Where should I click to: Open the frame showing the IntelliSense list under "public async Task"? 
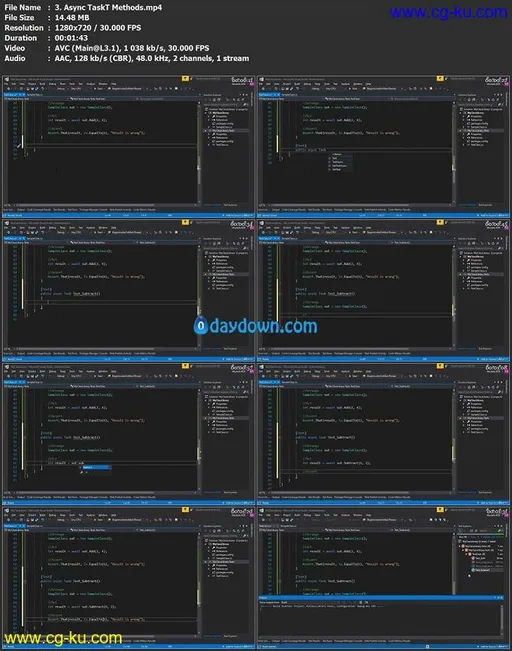[383, 147]
